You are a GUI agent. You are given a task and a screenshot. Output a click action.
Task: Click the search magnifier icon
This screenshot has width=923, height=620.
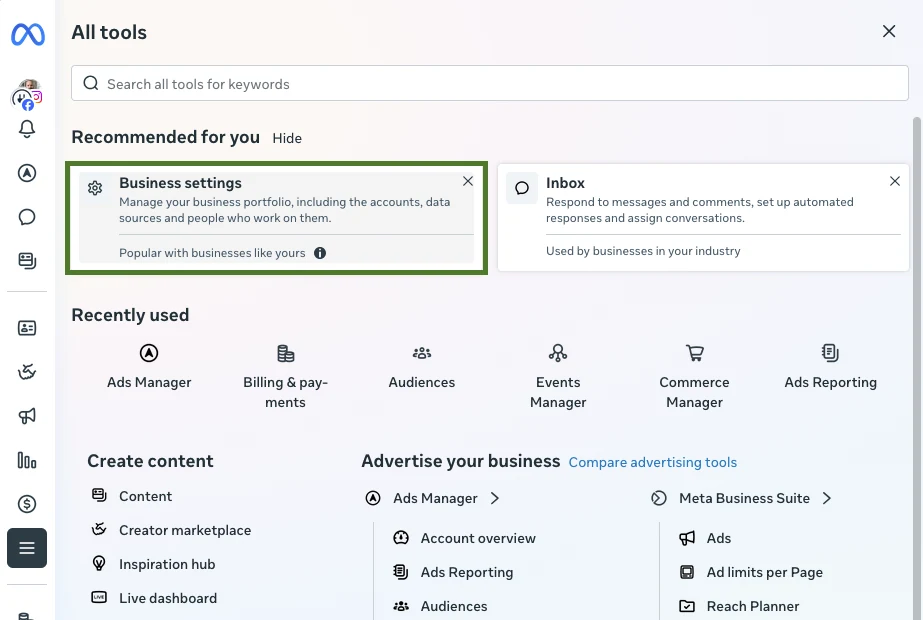coord(91,83)
